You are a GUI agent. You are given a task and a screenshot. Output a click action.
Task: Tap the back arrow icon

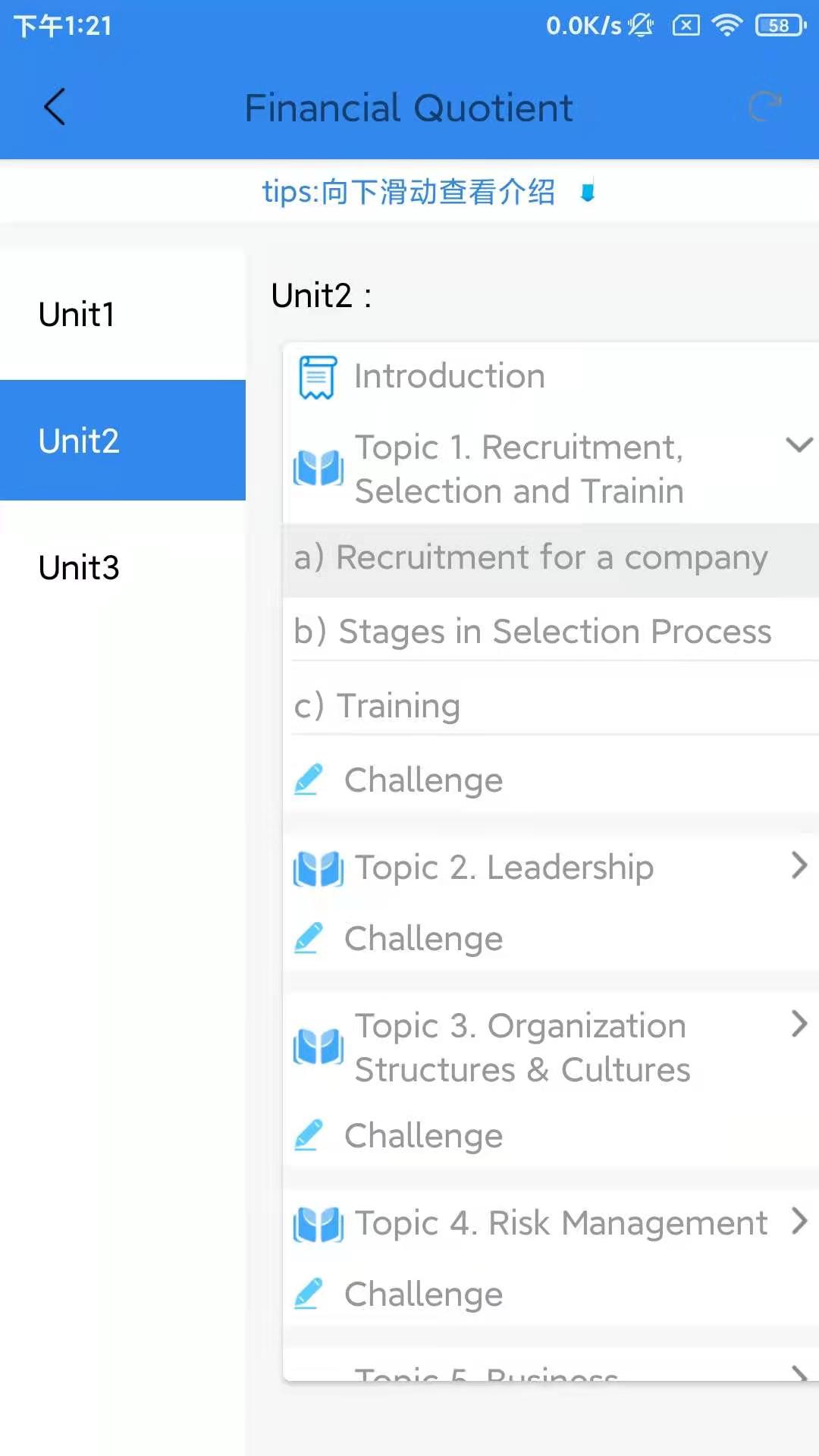click(55, 107)
